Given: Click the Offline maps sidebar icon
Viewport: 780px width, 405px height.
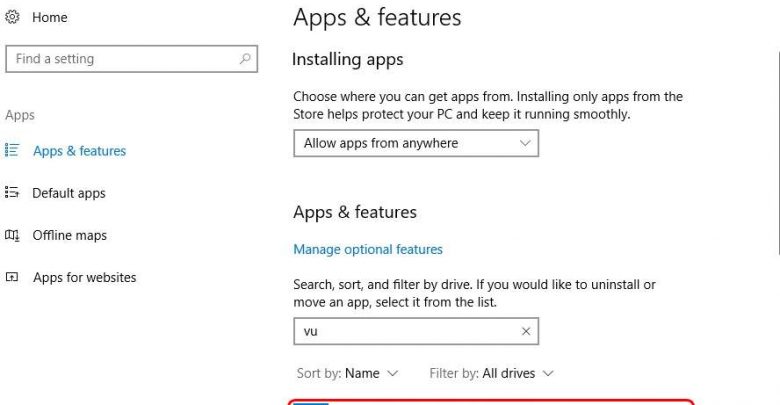Looking at the screenshot, I should [13, 235].
